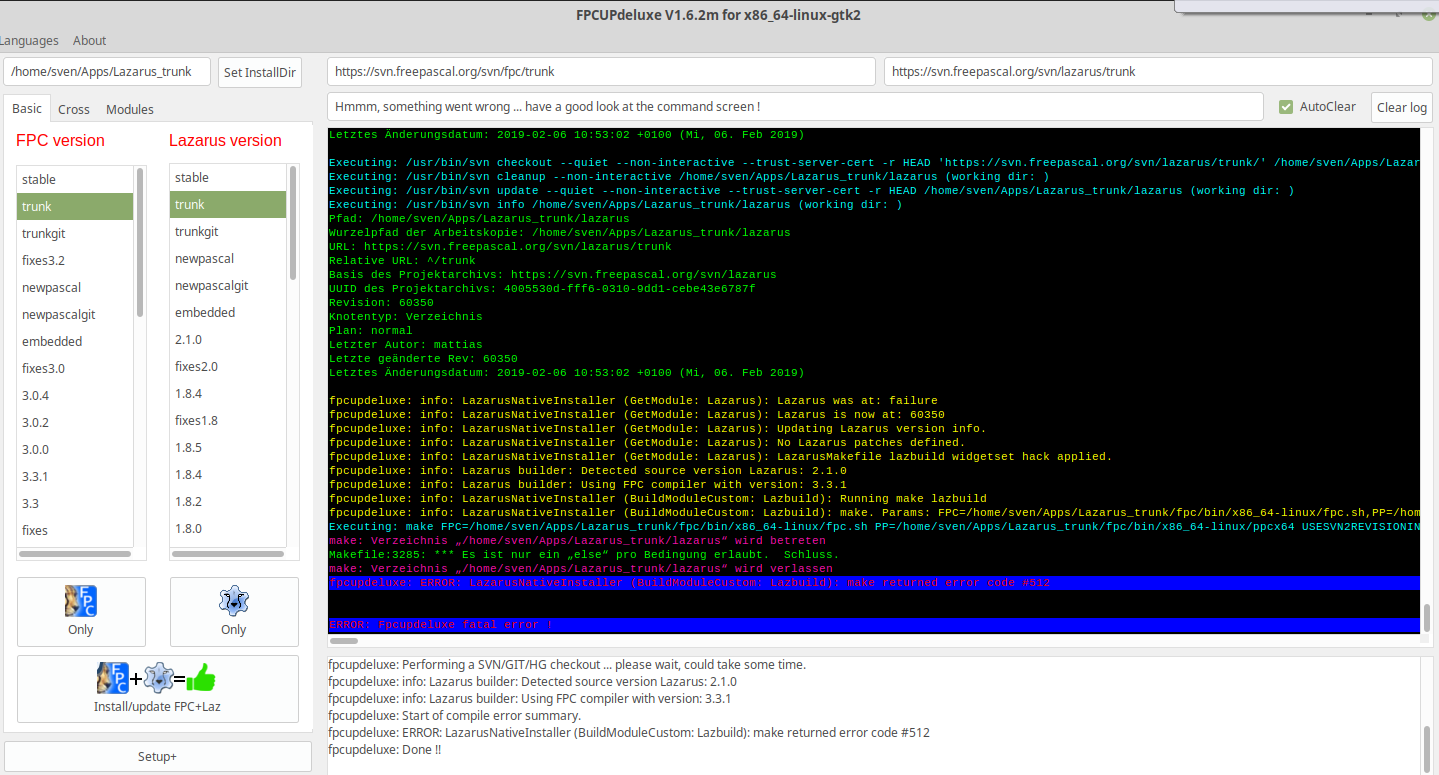Click the Lazarus Only icon button

click(234, 611)
